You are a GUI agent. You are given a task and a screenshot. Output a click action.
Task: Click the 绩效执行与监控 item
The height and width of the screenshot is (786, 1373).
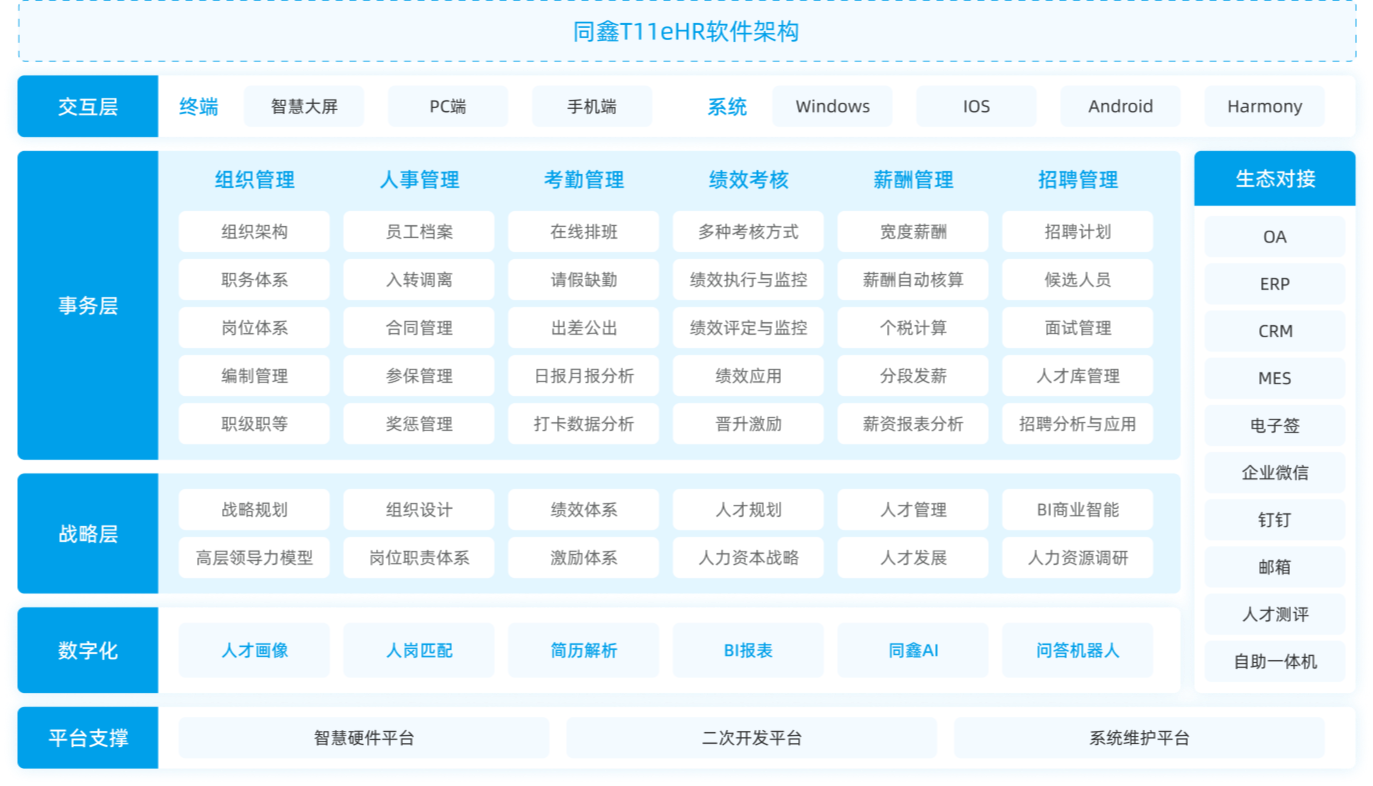point(748,279)
